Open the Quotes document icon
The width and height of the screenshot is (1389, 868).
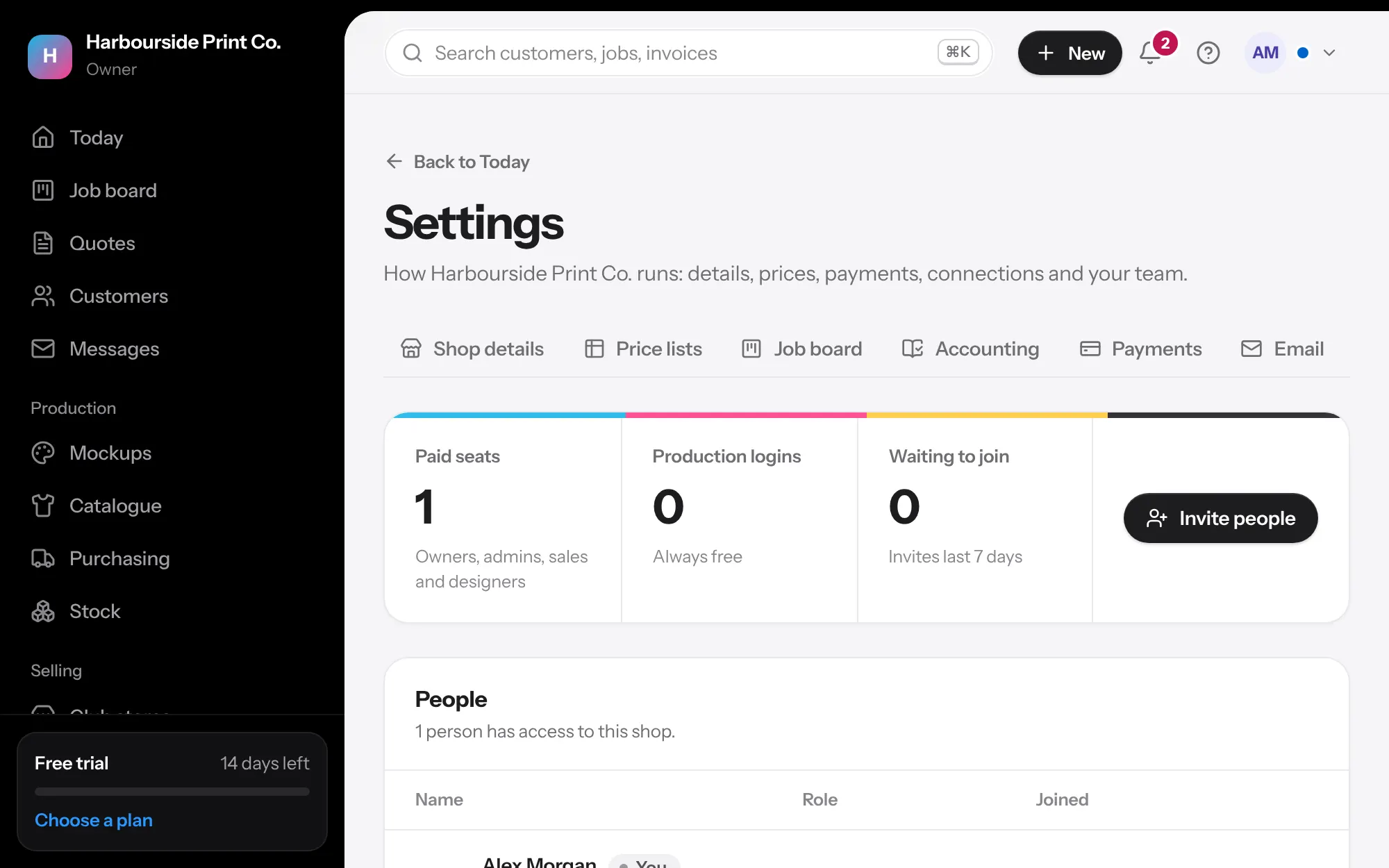click(43, 243)
